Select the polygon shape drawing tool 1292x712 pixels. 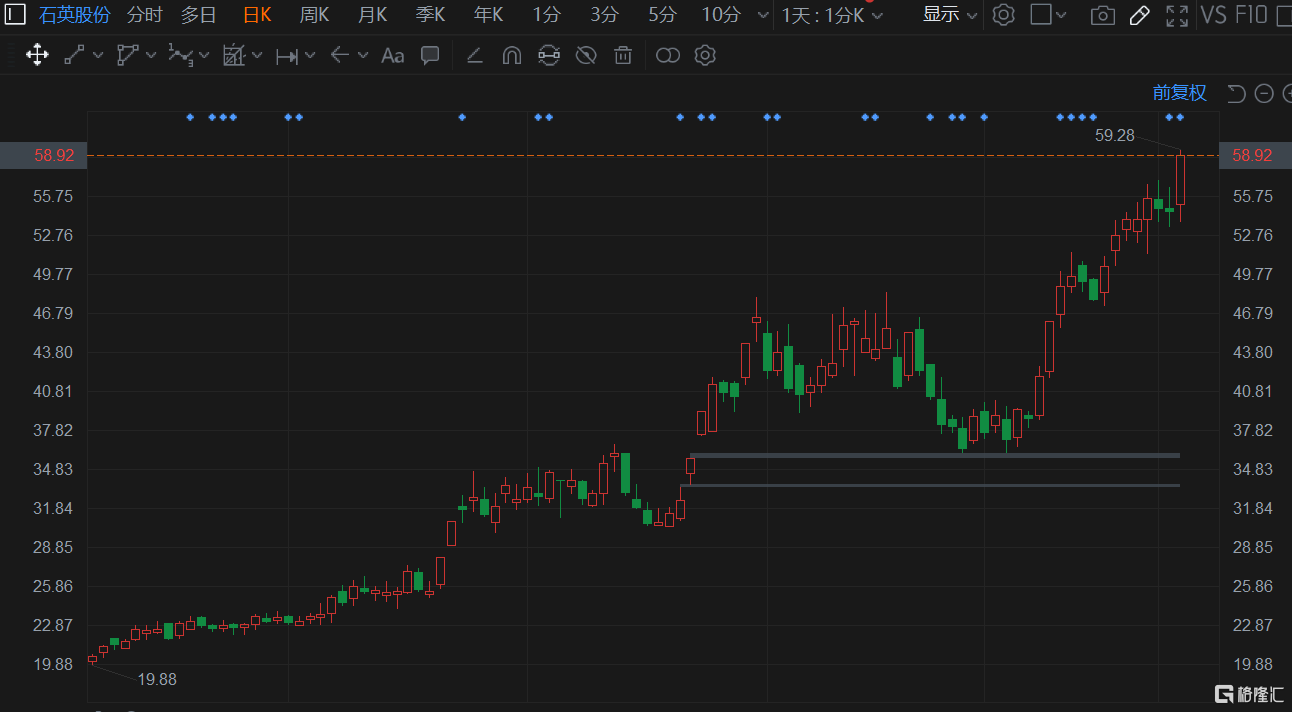127,55
